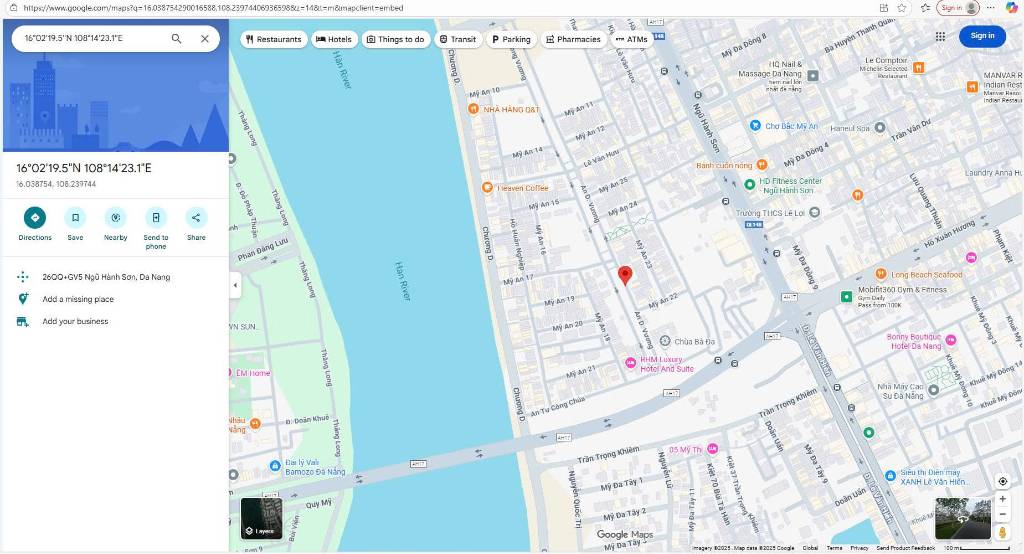Zoom in with the plus button
Viewport: 1024px width, 554px height.
pos(1003,498)
